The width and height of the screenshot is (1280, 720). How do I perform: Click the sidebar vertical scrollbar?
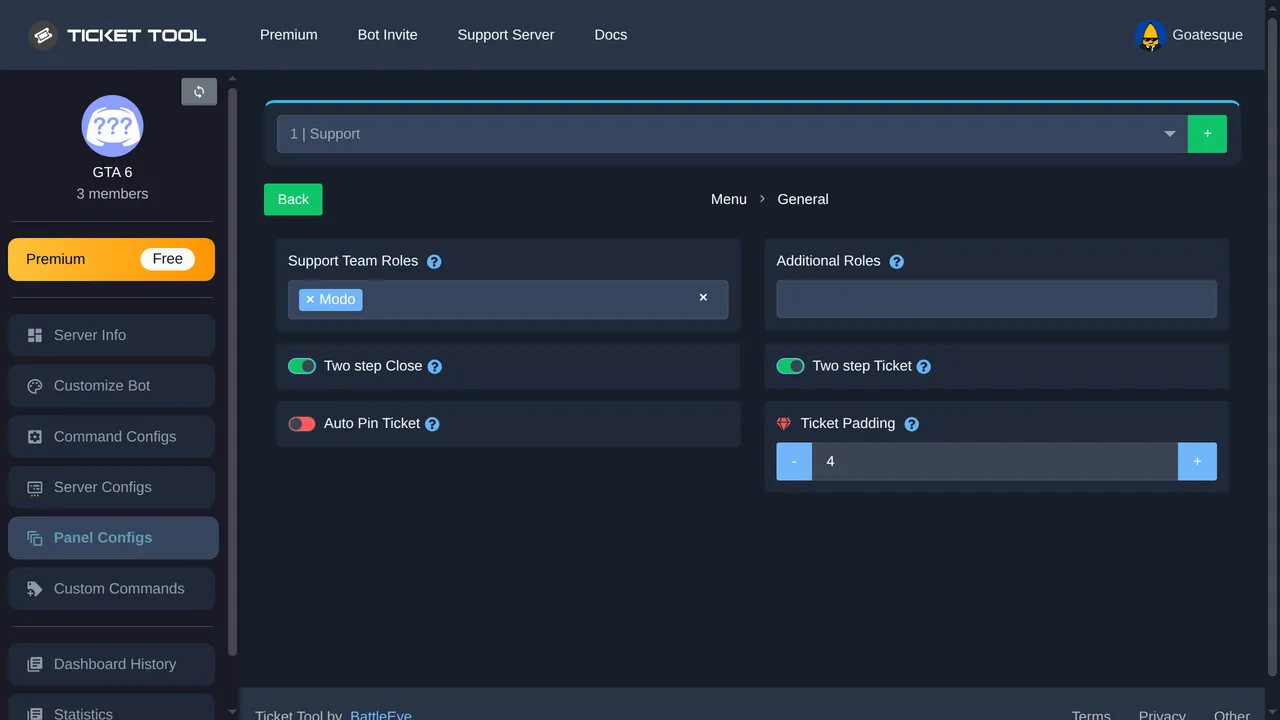pos(232,370)
